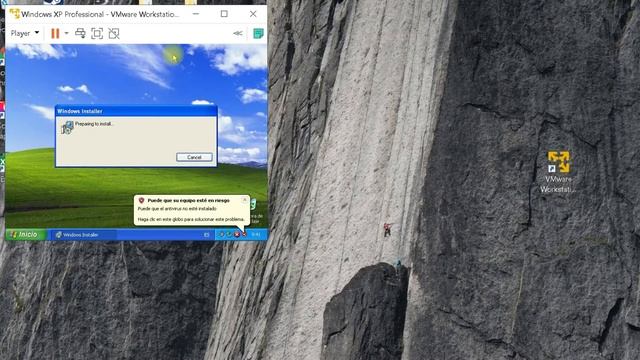Open the Inicio start button
The height and width of the screenshot is (360, 640).
pos(26,234)
